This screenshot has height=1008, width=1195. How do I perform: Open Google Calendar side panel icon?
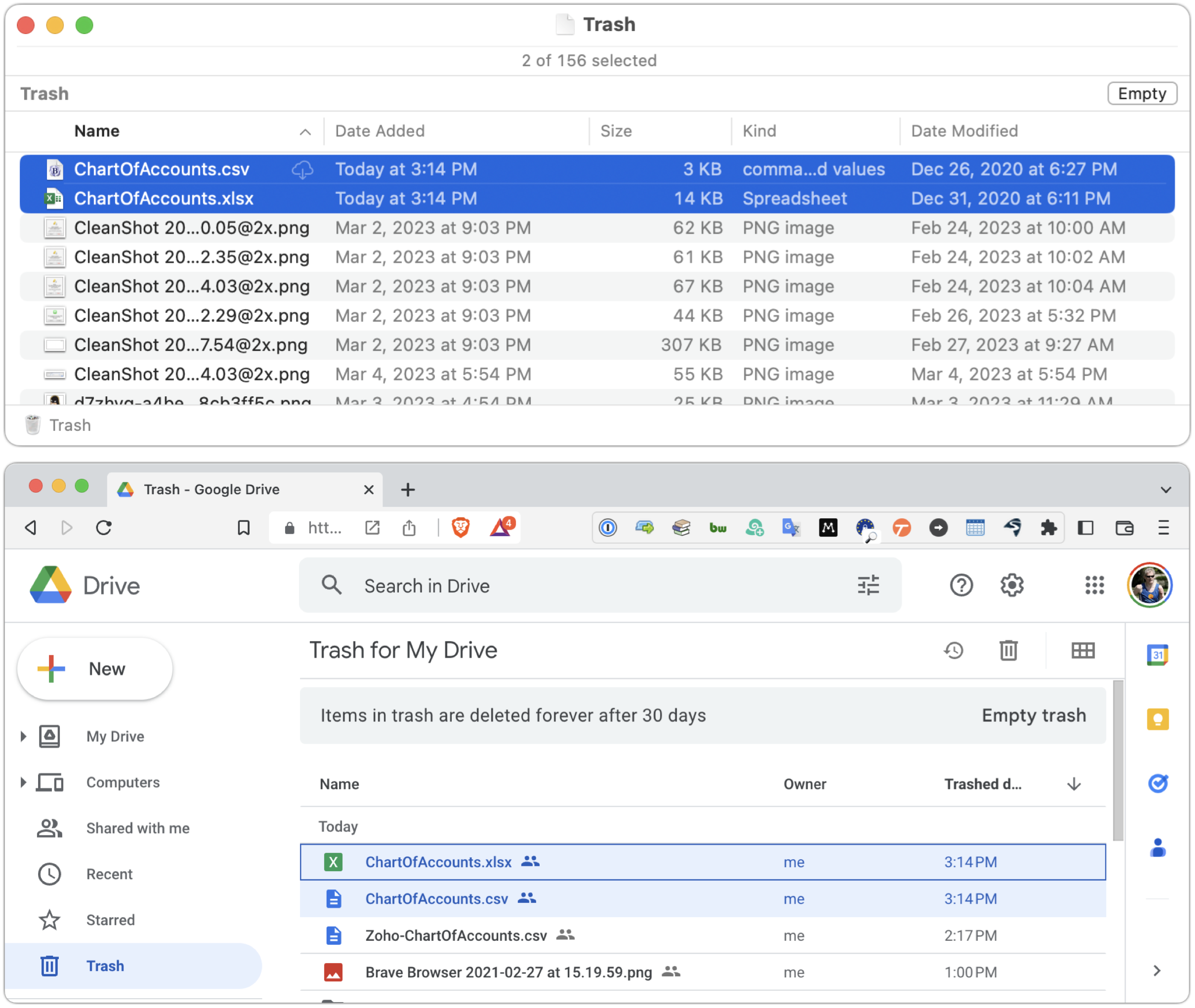(1157, 655)
